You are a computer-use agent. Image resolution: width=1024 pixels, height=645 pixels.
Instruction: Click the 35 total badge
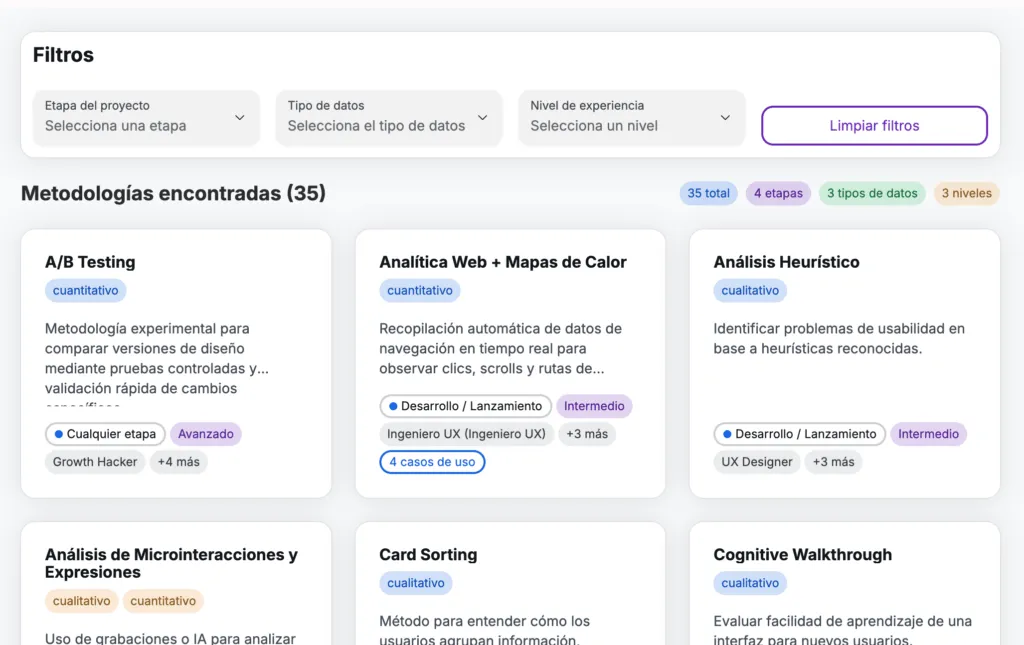[x=708, y=194]
